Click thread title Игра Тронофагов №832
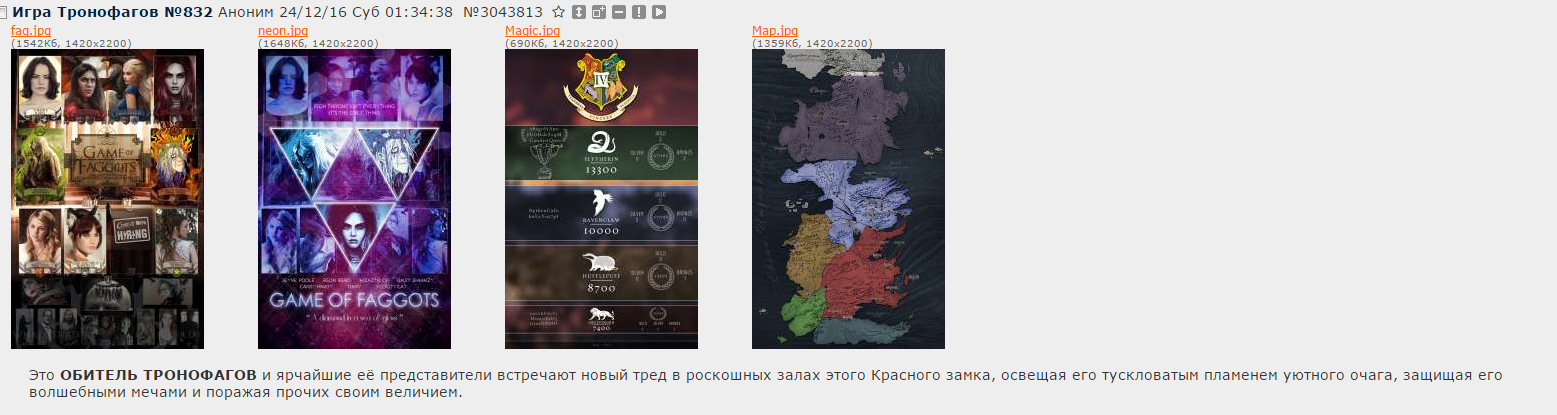The image size is (1557, 415). [112, 12]
